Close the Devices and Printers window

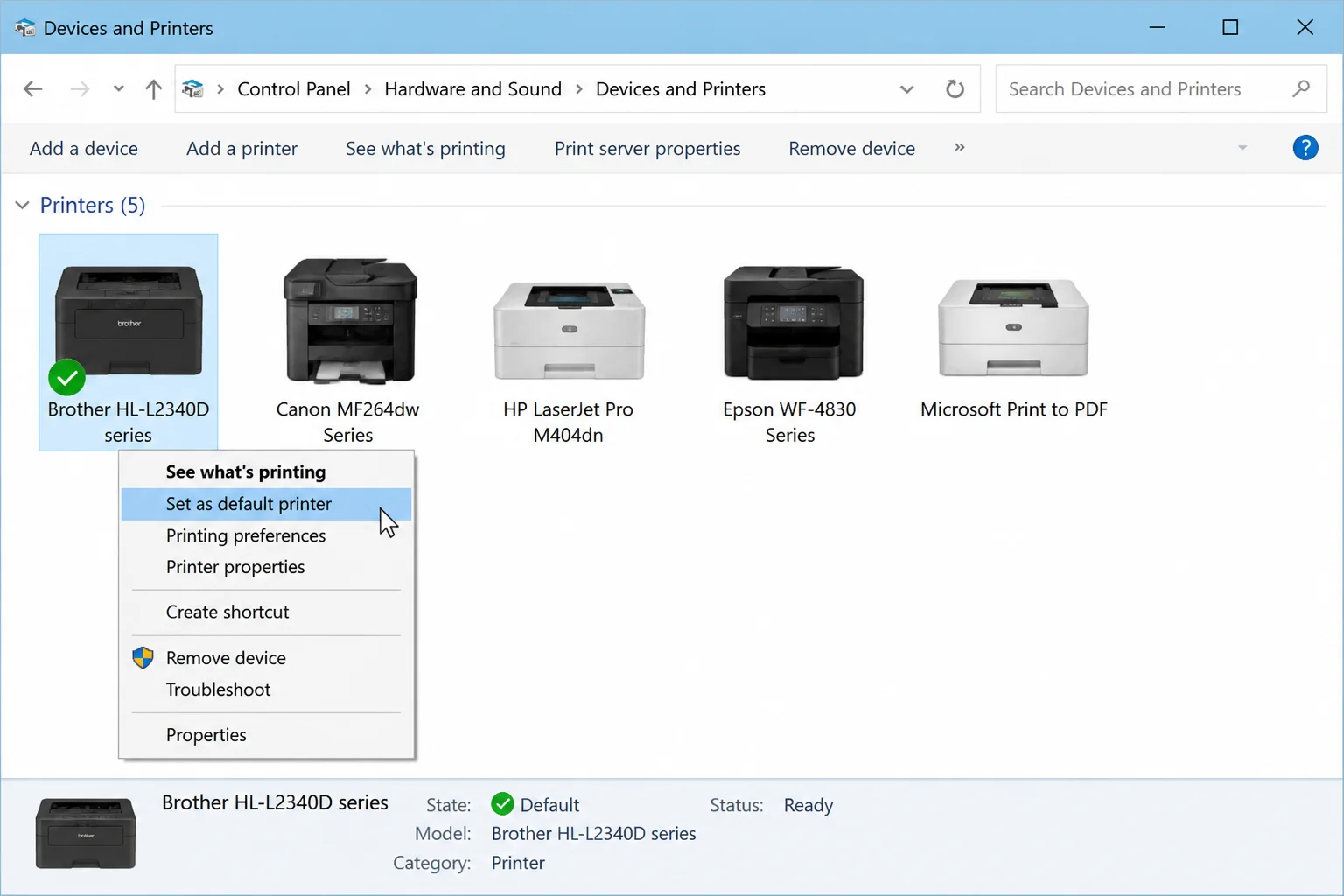tap(1305, 27)
